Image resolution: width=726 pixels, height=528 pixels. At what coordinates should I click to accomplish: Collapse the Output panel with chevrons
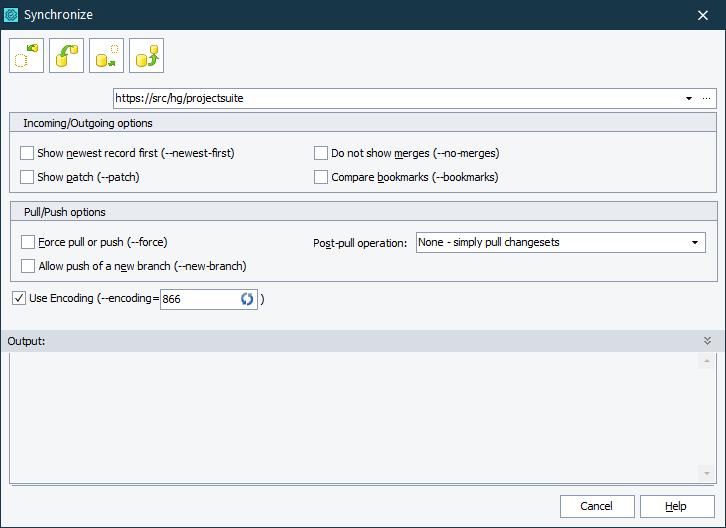707,341
